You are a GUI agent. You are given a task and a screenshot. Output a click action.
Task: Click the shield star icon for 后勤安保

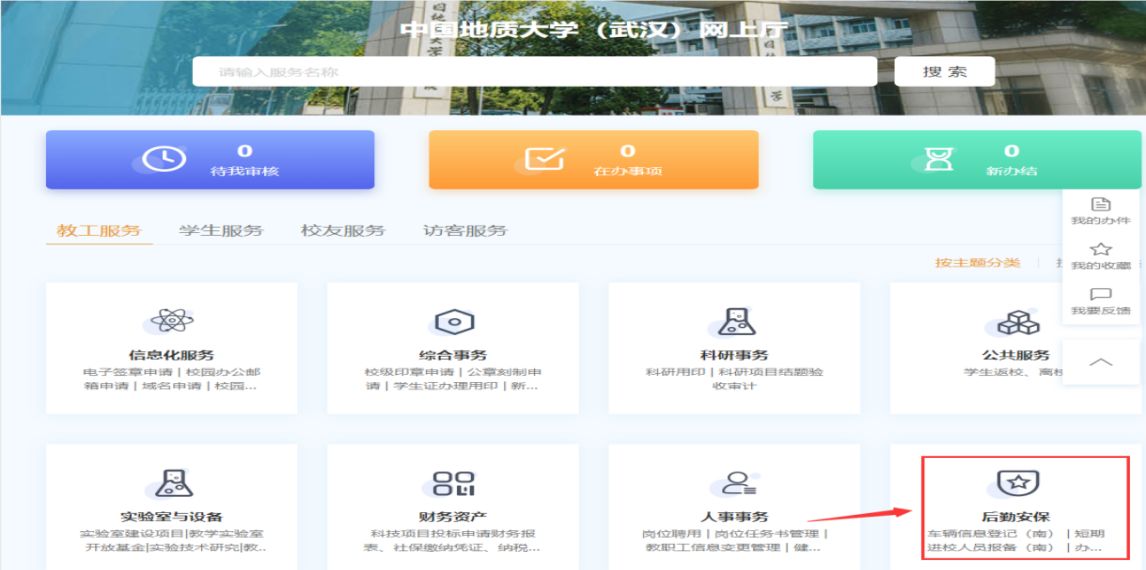[x=1018, y=483]
